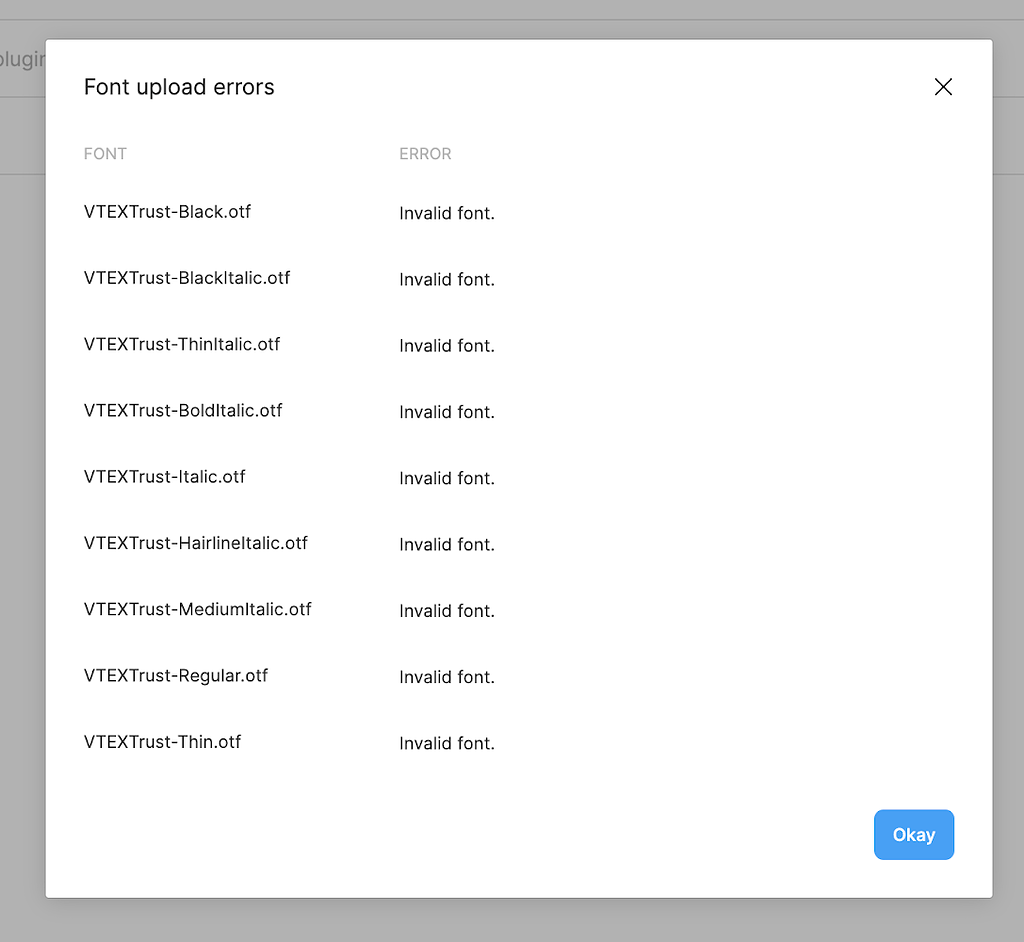Click the VTEXTrust-HairlineItalic.otf file name
Image resolution: width=1024 pixels, height=942 pixels.
tap(196, 543)
